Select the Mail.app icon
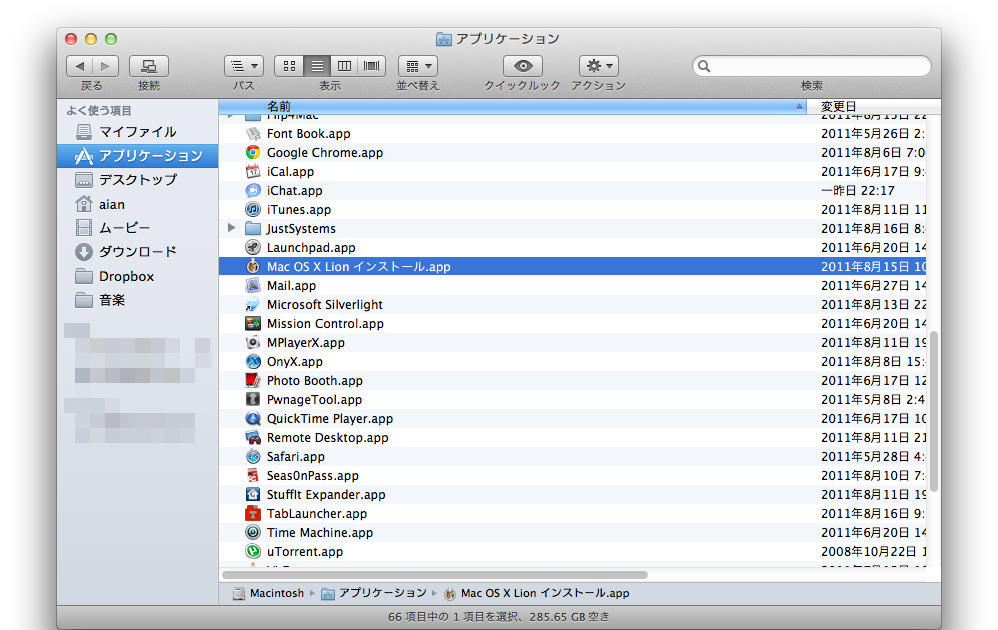998x630 pixels. [x=253, y=285]
